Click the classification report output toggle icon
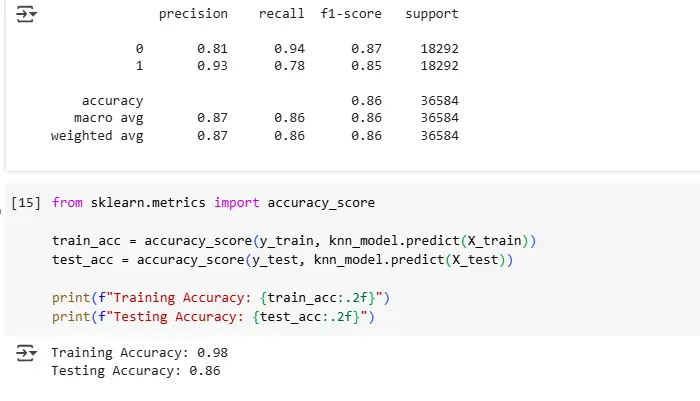700x401 pixels. point(26,14)
